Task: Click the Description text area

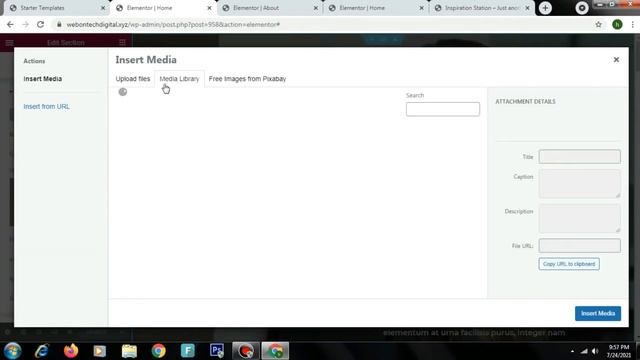Action: pos(580,219)
